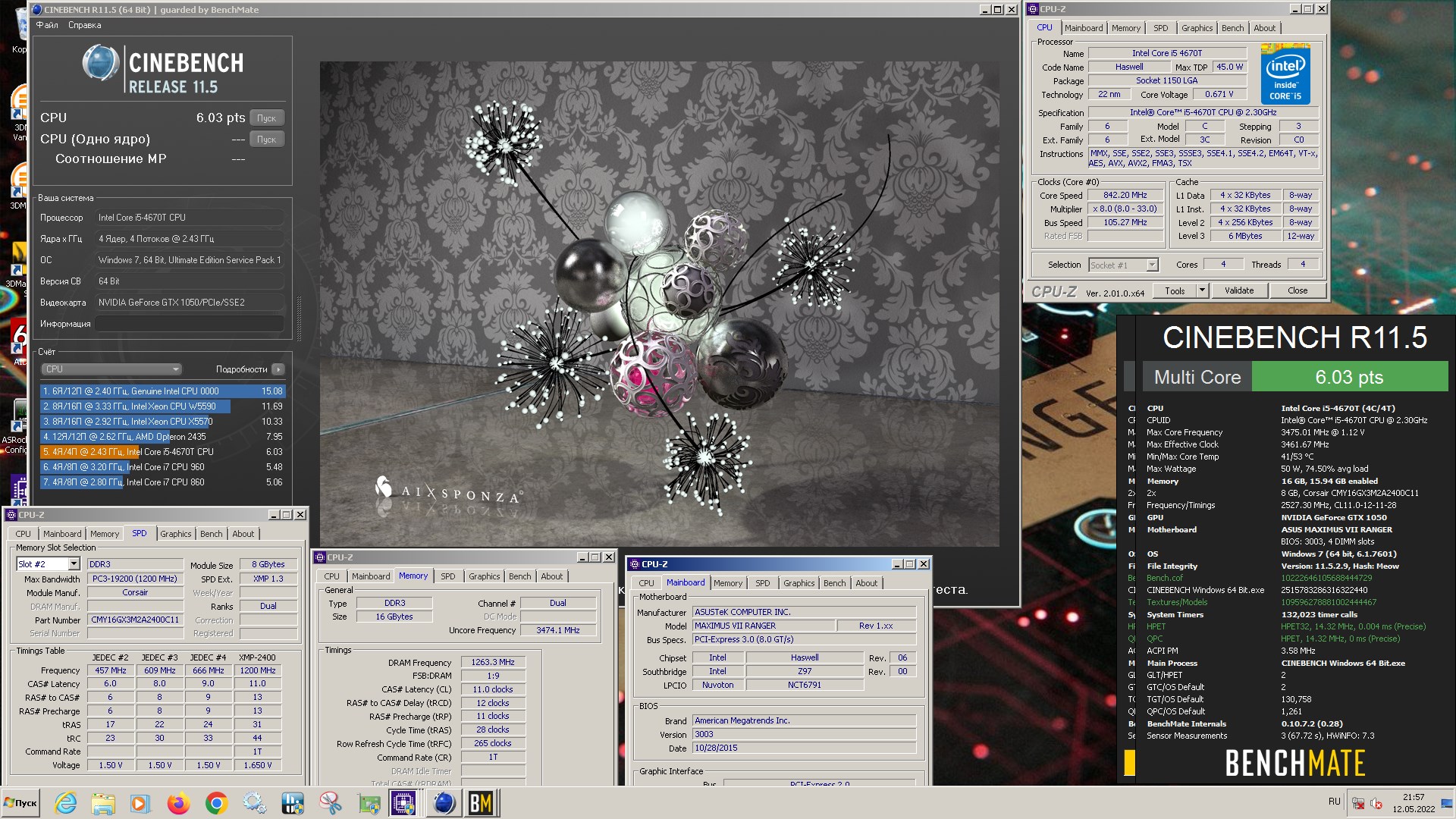Click the green 6.03 pts BenchMate score
Image resolution: width=1456 pixels, height=819 pixels.
coord(1349,377)
